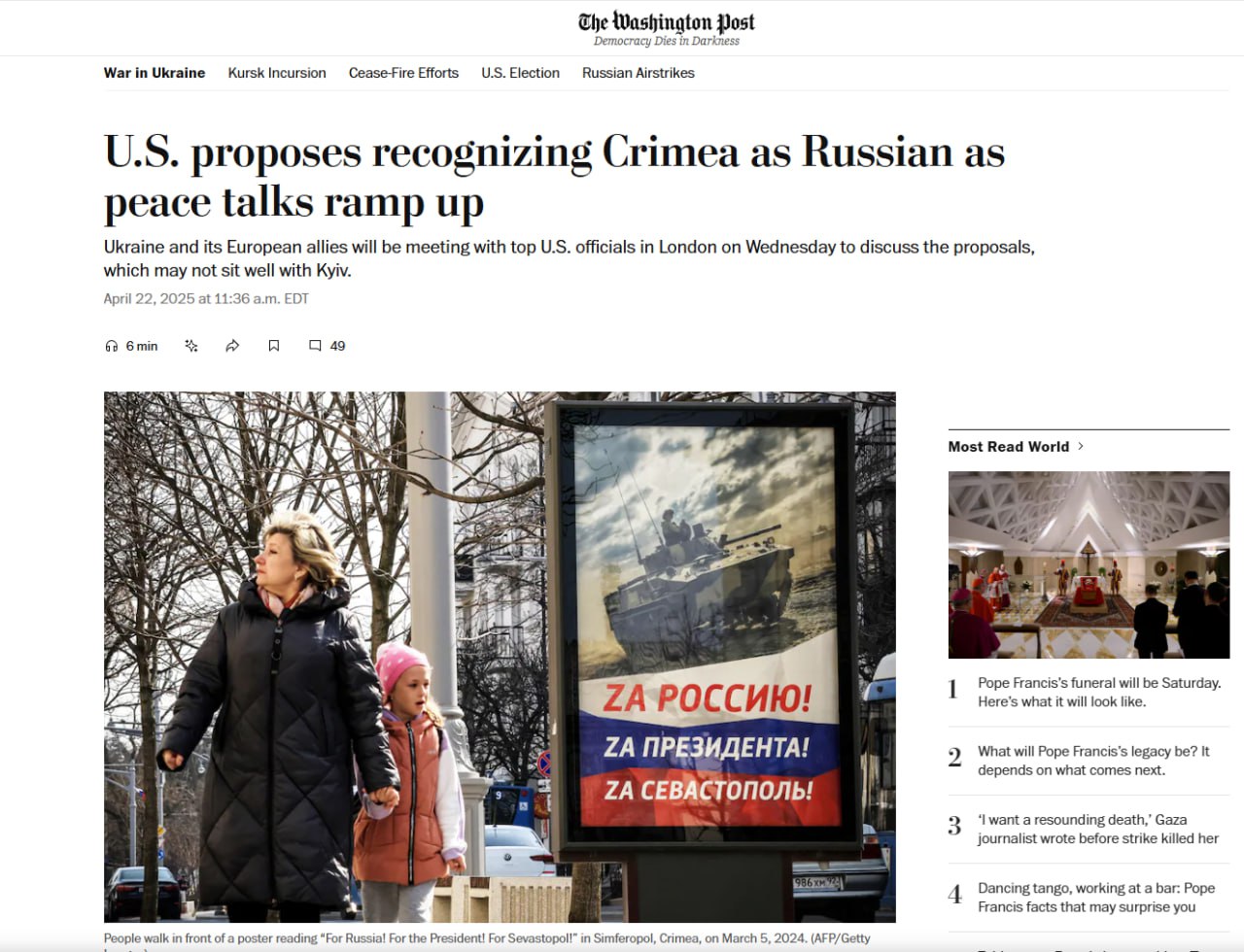Click the listen headphones icon
Viewport: 1244px width, 952px height.
[x=111, y=346]
